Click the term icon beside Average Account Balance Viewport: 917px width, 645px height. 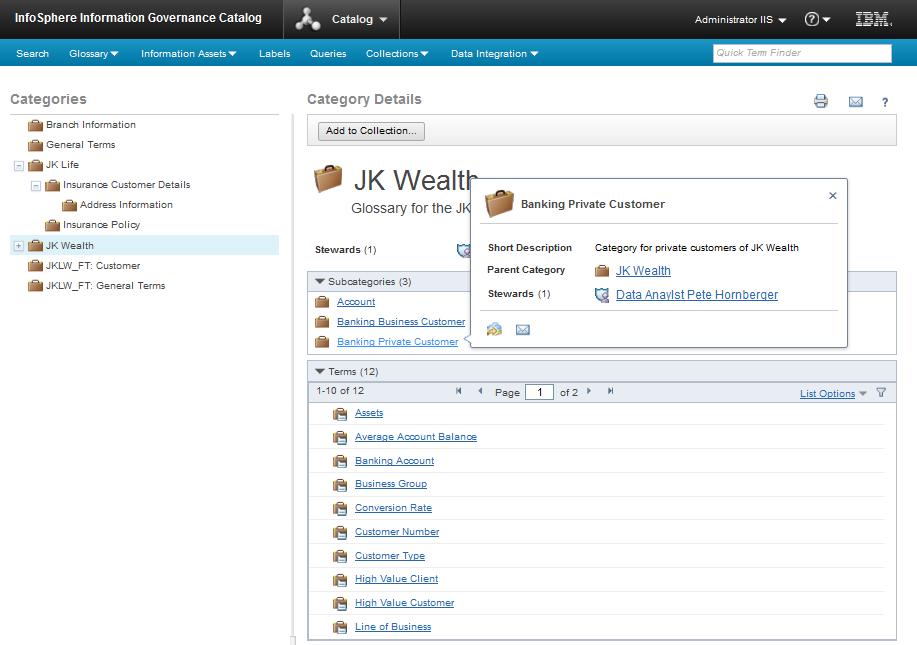click(340, 437)
